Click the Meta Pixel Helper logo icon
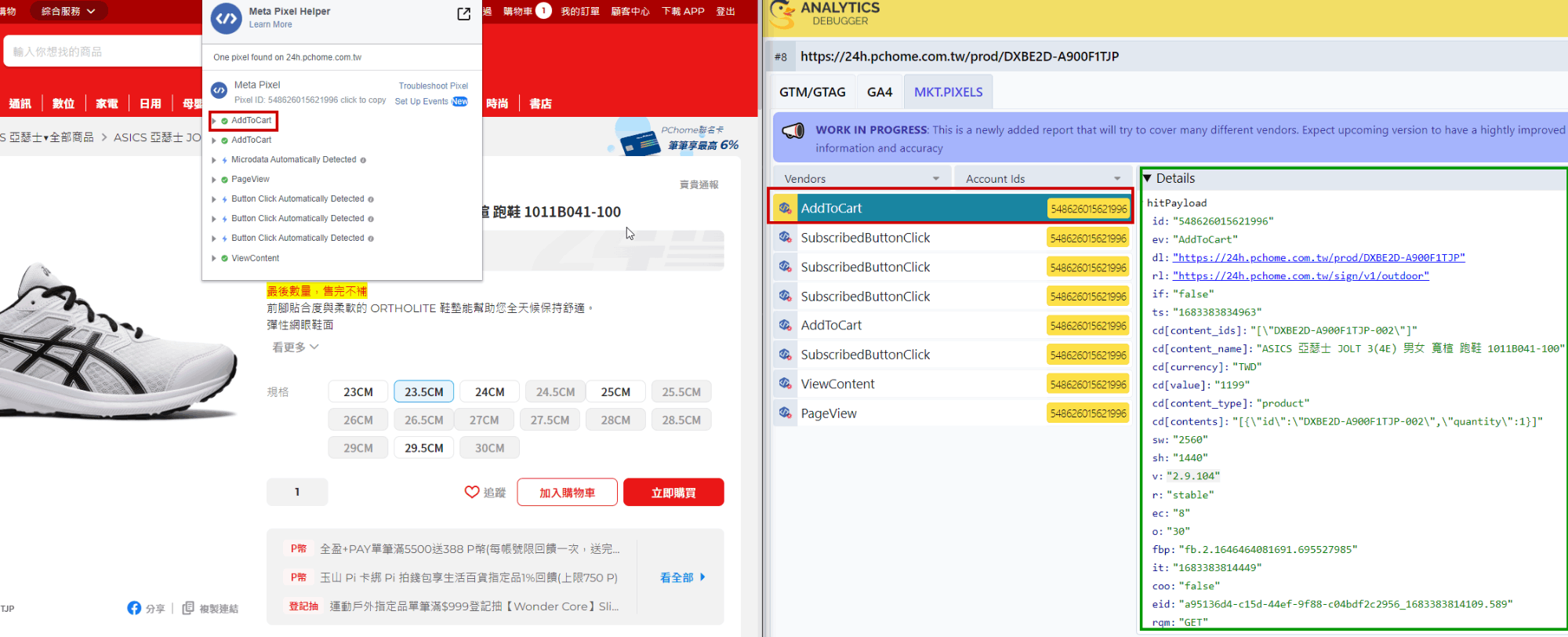This screenshot has width=1568, height=637. tap(227, 18)
